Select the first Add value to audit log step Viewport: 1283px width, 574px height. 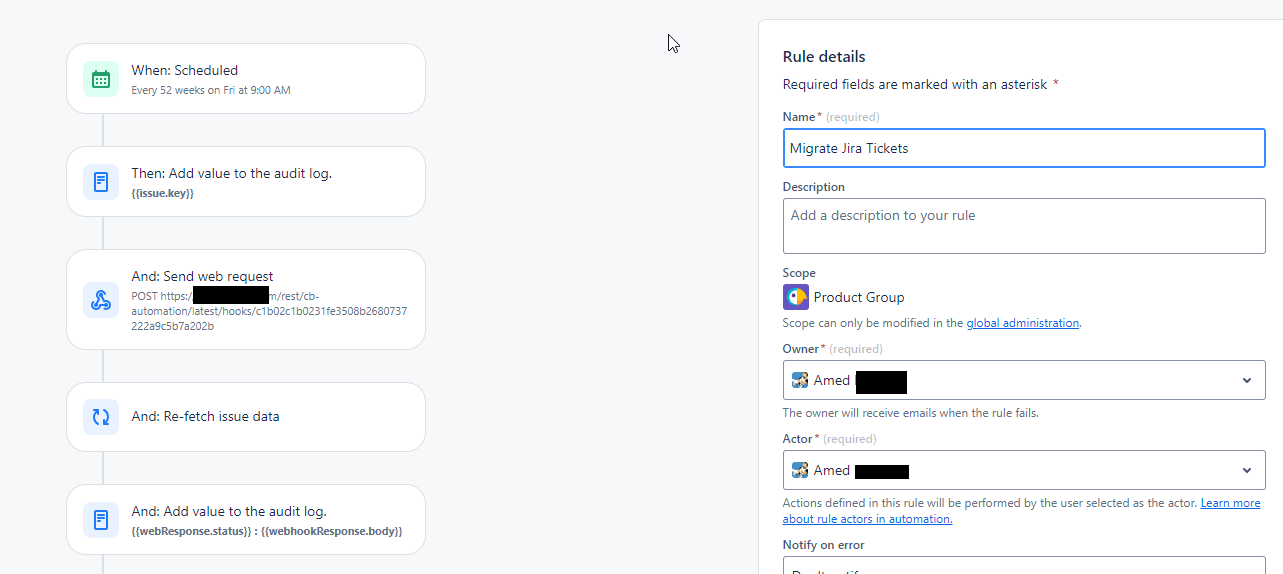click(246, 182)
